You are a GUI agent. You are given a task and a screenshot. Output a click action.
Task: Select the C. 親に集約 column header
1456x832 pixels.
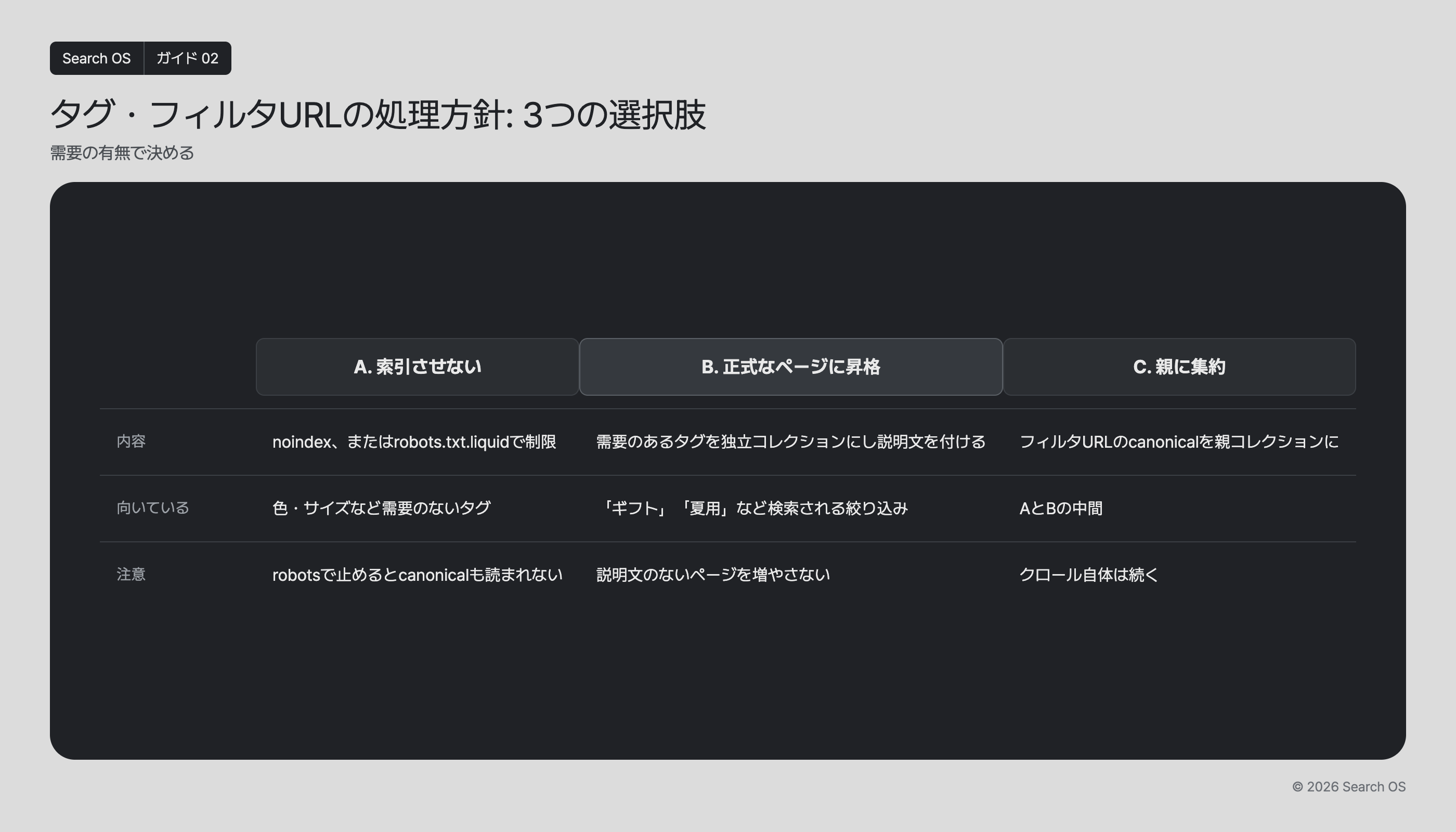1179,367
